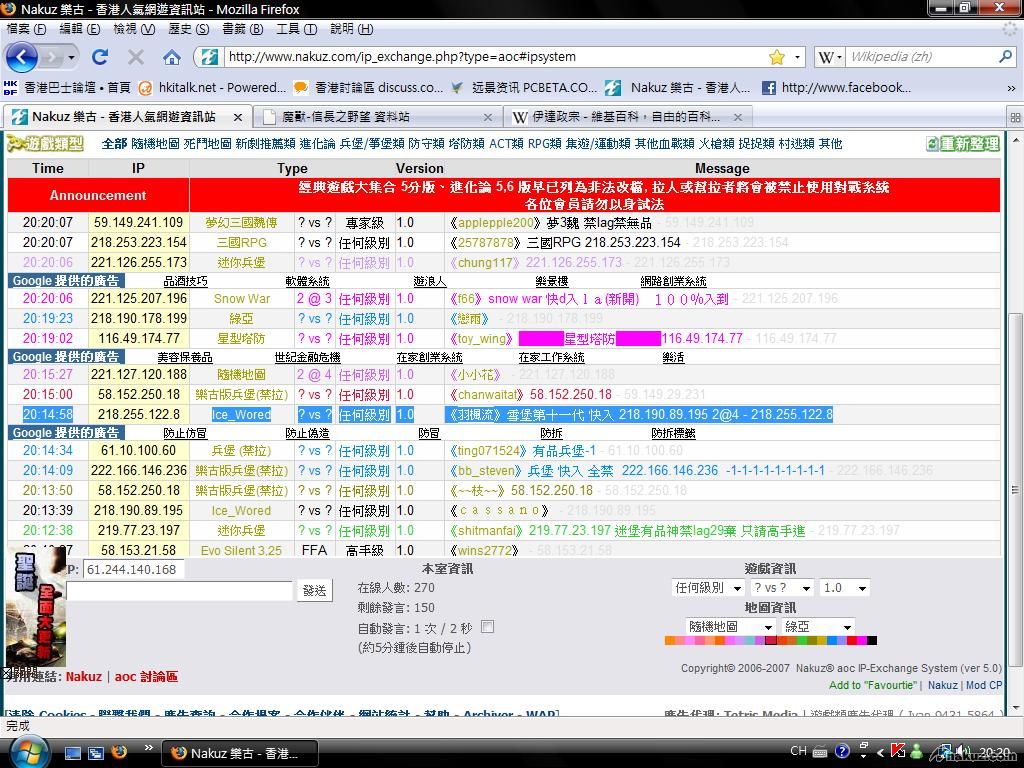Toggle the 自動發言 auto-post checkbox
Image resolution: width=1024 pixels, height=768 pixels.
tap(487, 627)
